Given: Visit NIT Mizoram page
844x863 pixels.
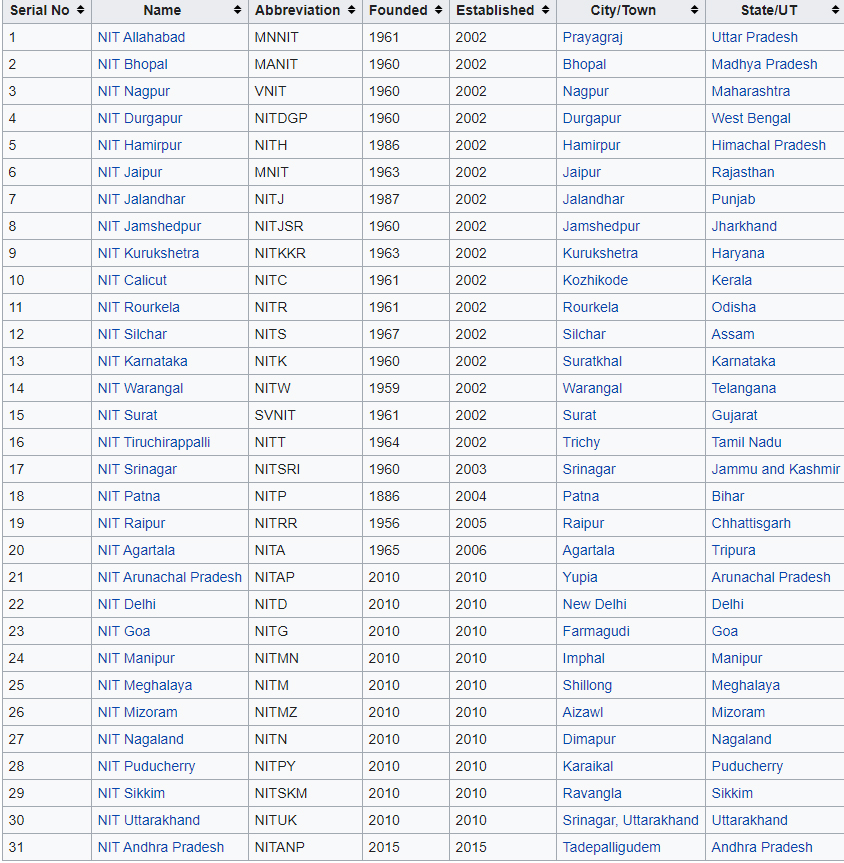Looking at the screenshot, I should pyautogui.click(x=138, y=712).
